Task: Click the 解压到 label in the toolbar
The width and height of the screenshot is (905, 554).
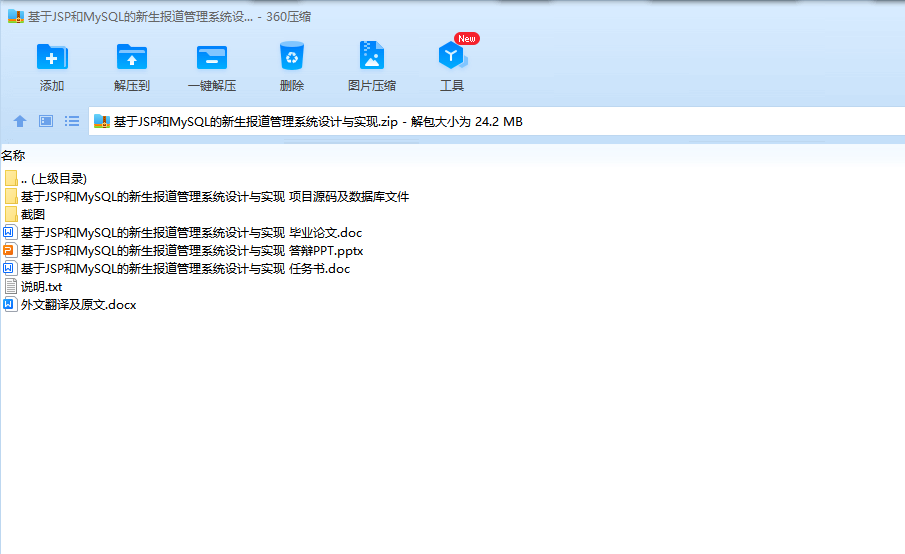Action: pos(132,85)
